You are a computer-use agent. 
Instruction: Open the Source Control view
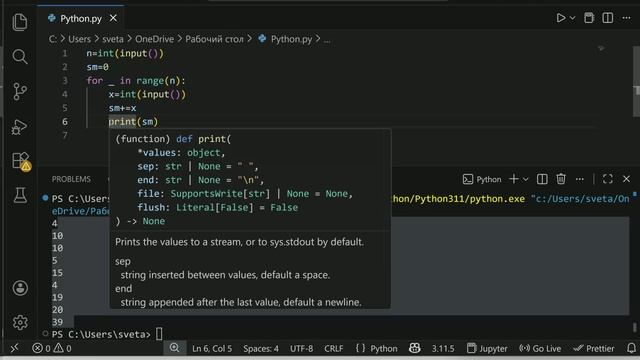coord(20,91)
